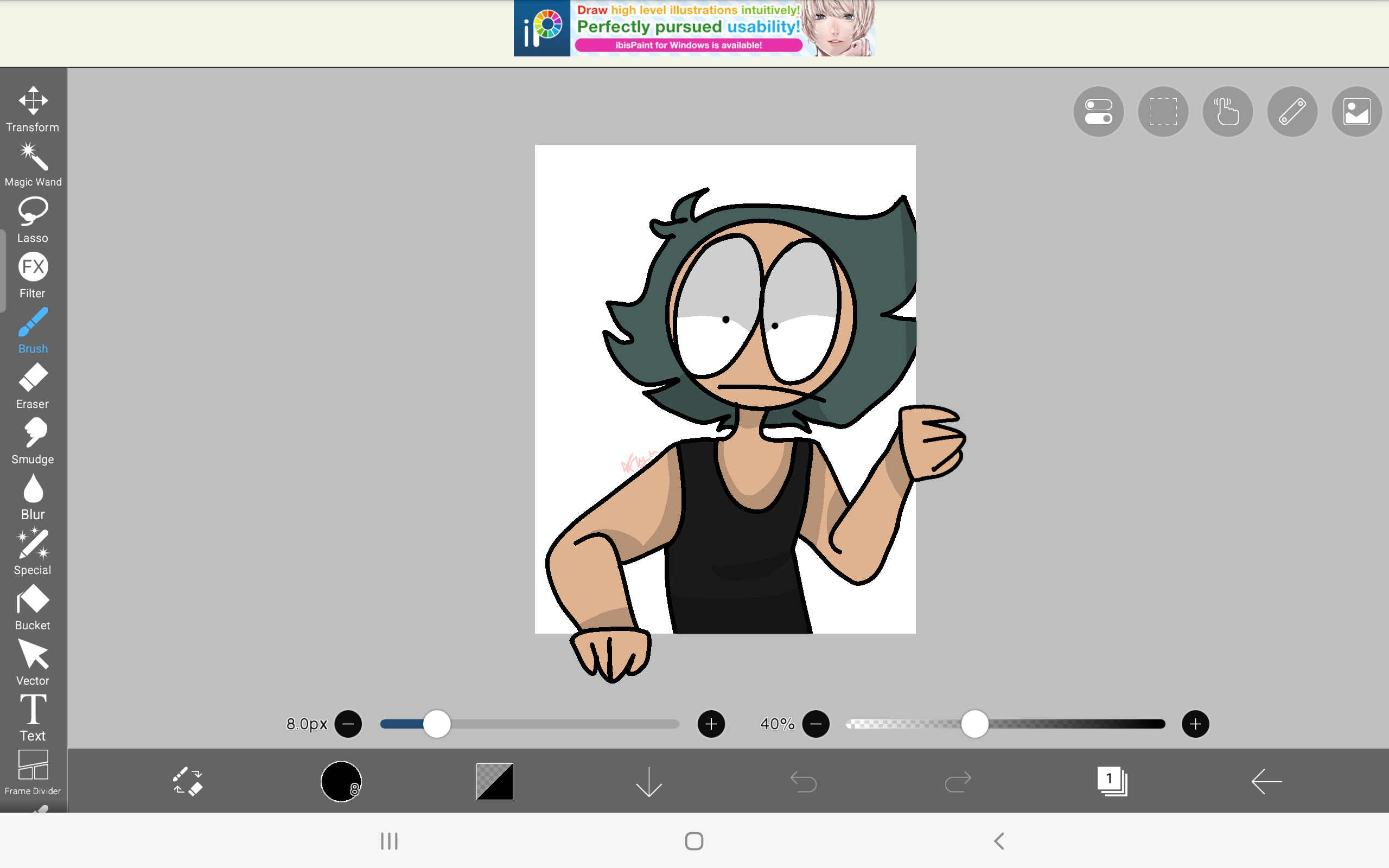Screen dimensions: 1389x868
Task: Undo the last stroke
Action: (x=803, y=781)
